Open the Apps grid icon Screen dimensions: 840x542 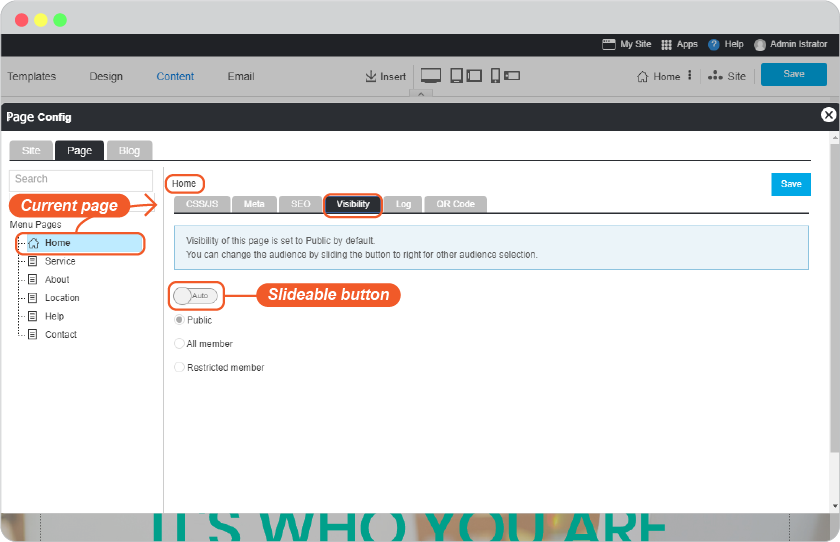click(666, 44)
